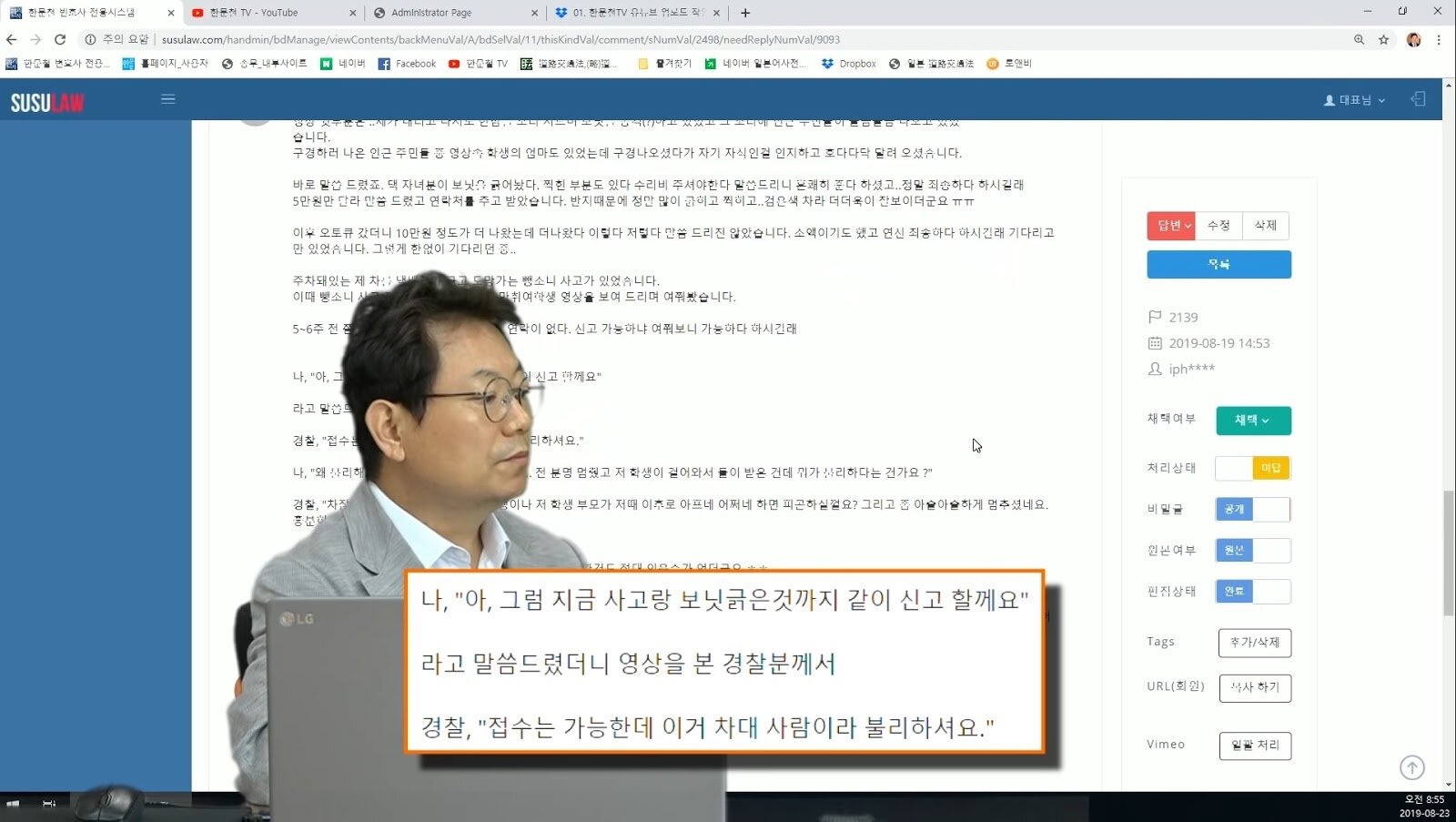Toggle the 처리상태 미답 switch
The width and height of the screenshot is (1456, 822).
(1253, 468)
